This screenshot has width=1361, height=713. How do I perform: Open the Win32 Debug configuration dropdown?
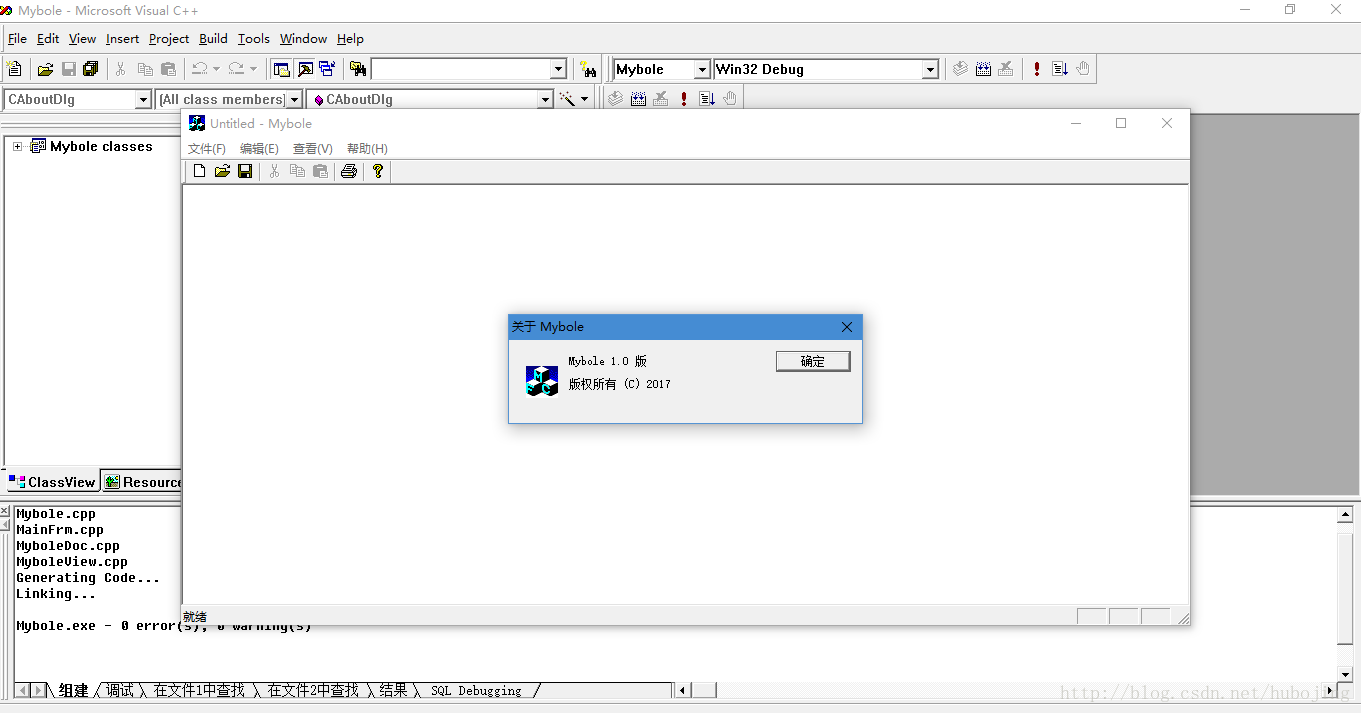click(931, 69)
